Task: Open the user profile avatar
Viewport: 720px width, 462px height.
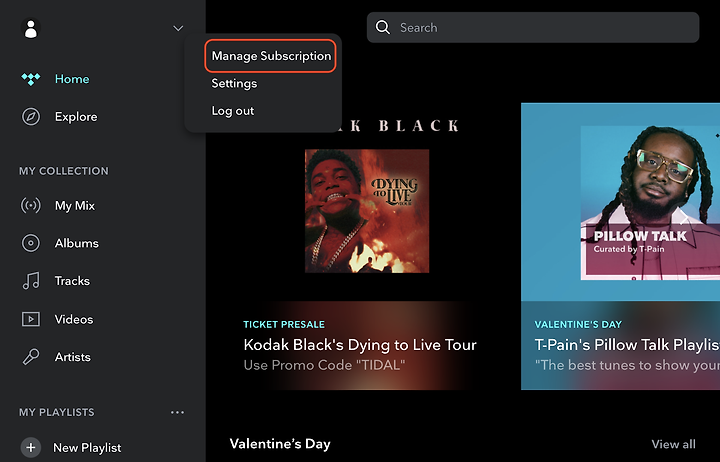Action: [x=31, y=28]
